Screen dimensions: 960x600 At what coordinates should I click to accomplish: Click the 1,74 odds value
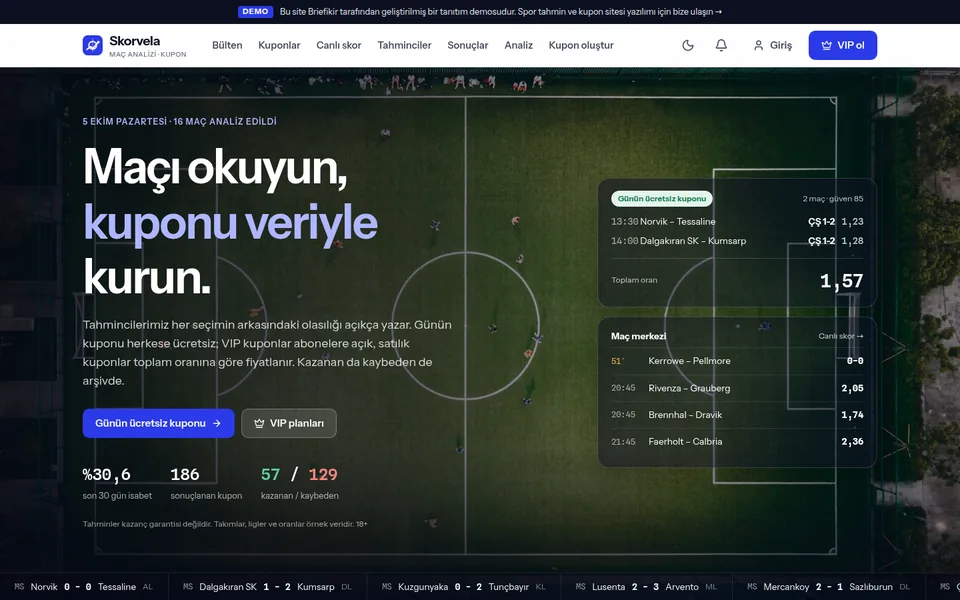[x=852, y=415]
